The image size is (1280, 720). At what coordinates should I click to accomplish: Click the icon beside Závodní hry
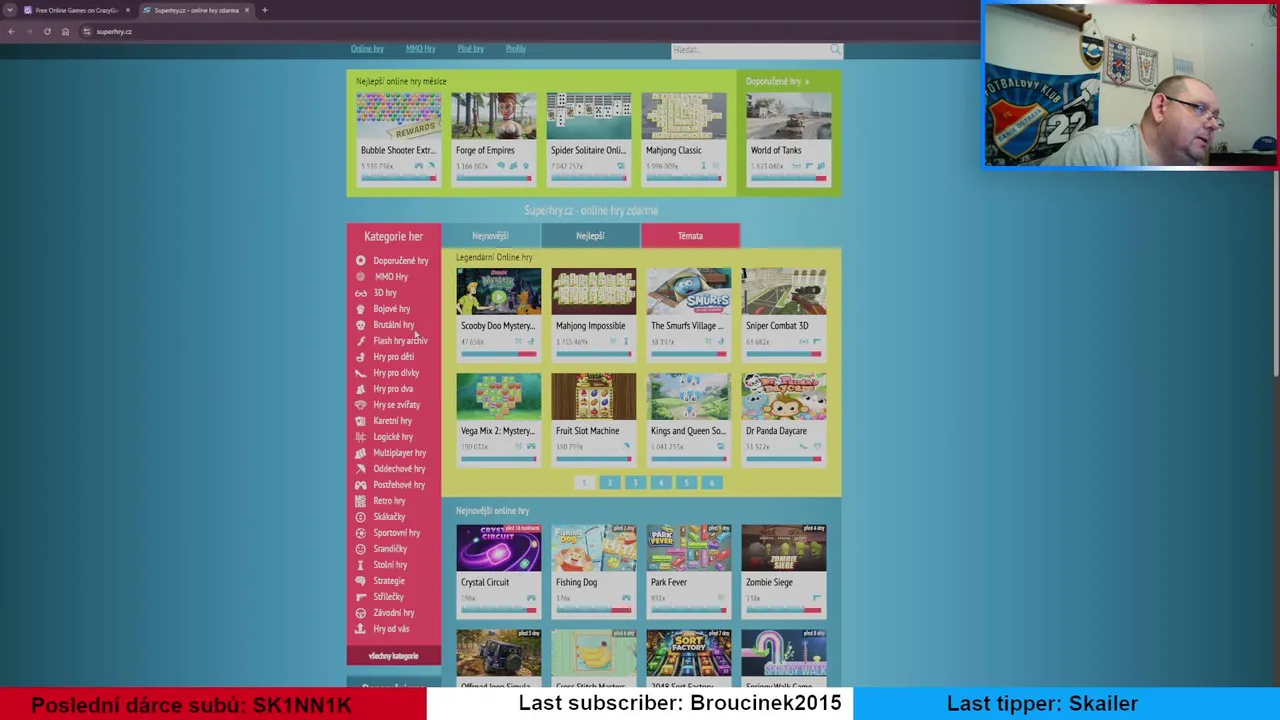point(361,613)
